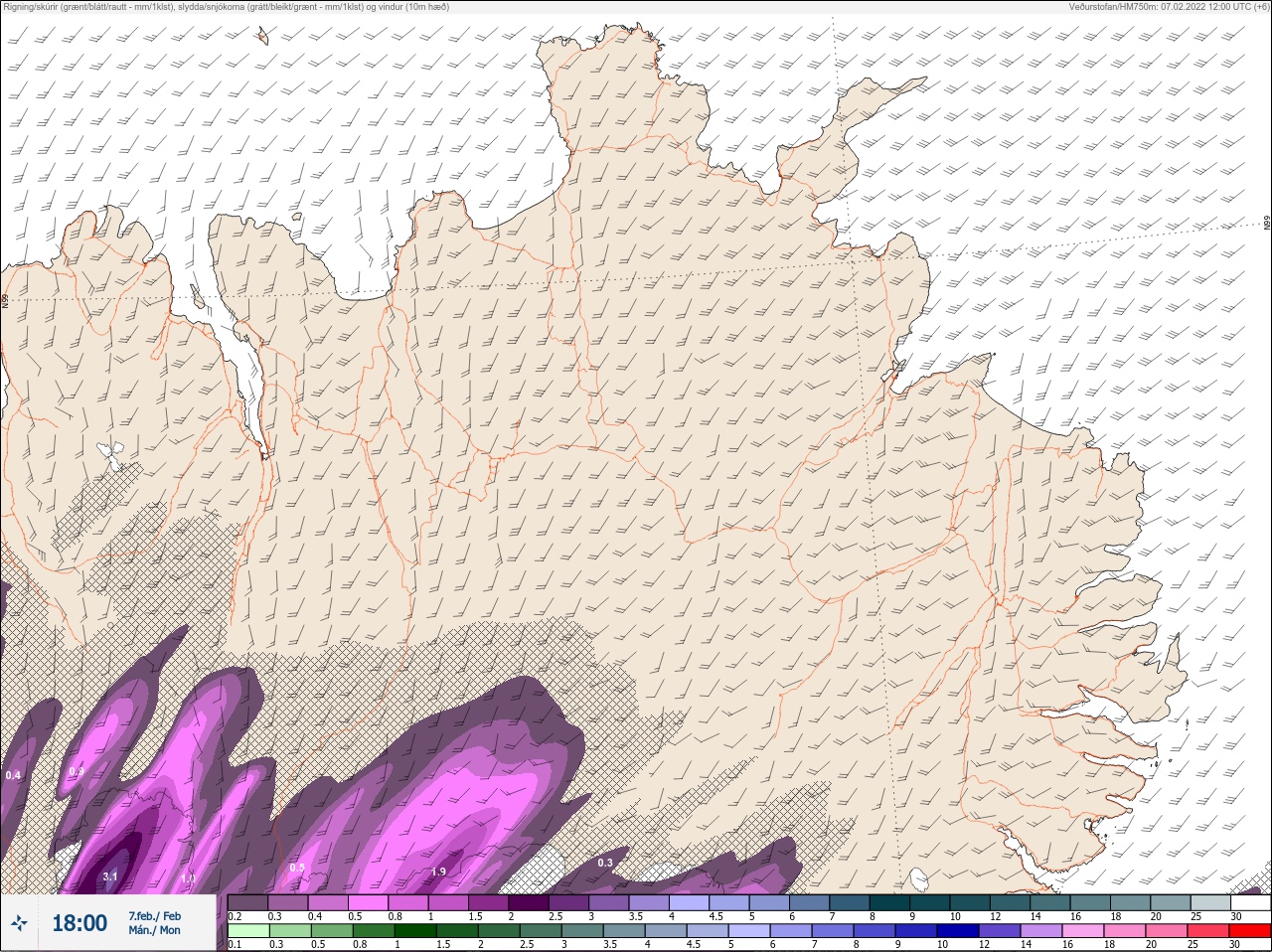Click the map title starting with 'Rigning/skúrir'
Viewport: 1272px width, 952px height.
point(227,7)
